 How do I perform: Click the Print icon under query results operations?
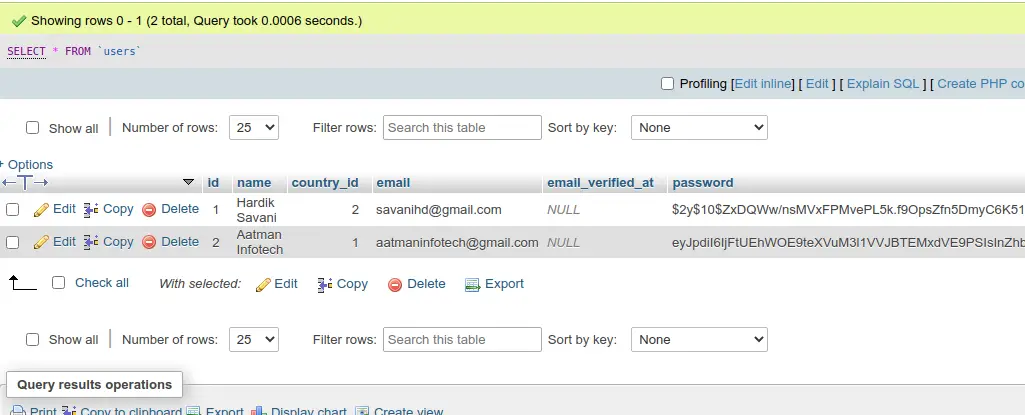(x=19, y=412)
